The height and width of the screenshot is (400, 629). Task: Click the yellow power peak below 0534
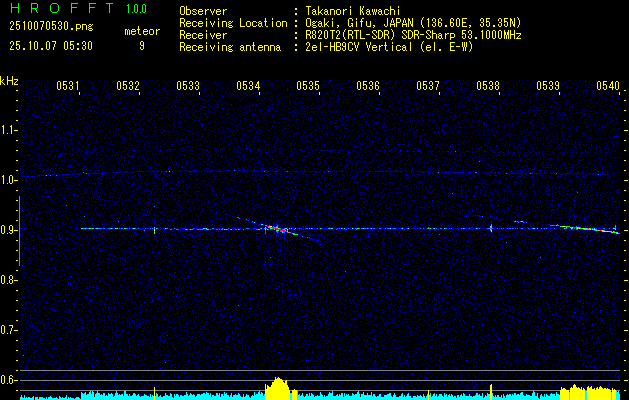pyautogui.click(x=277, y=388)
